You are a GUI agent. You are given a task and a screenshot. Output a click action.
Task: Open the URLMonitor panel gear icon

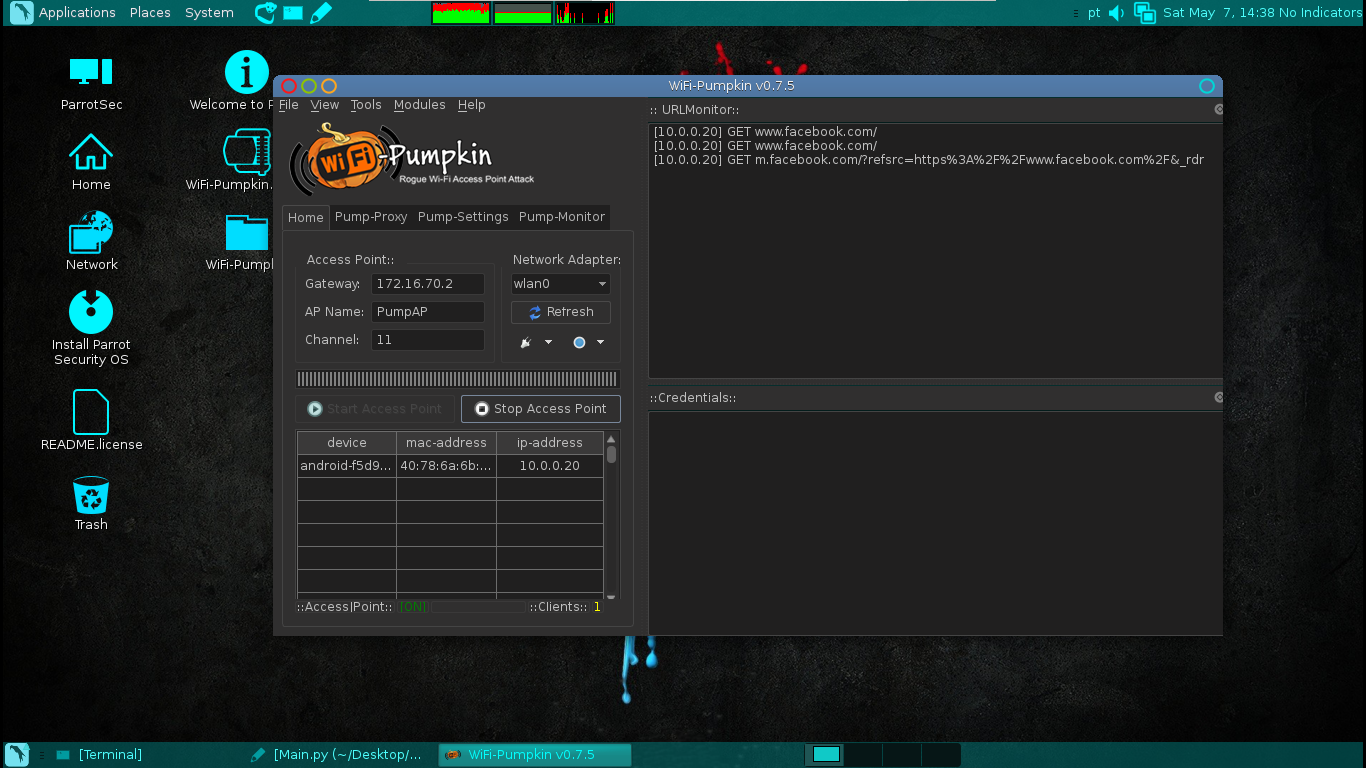pos(1217,109)
